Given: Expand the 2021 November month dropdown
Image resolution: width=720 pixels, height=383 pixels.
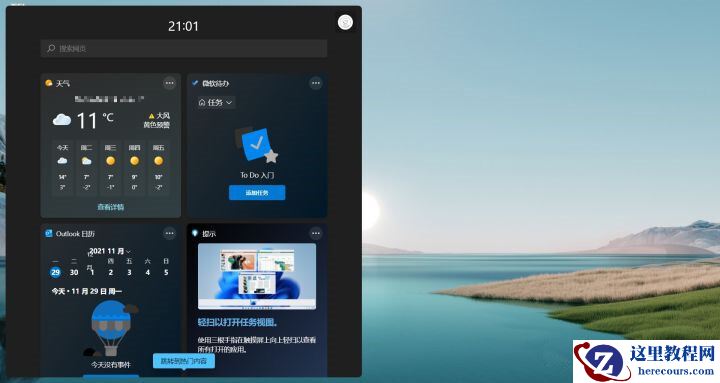Looking at the screenshot, I should tap(110, 251).
